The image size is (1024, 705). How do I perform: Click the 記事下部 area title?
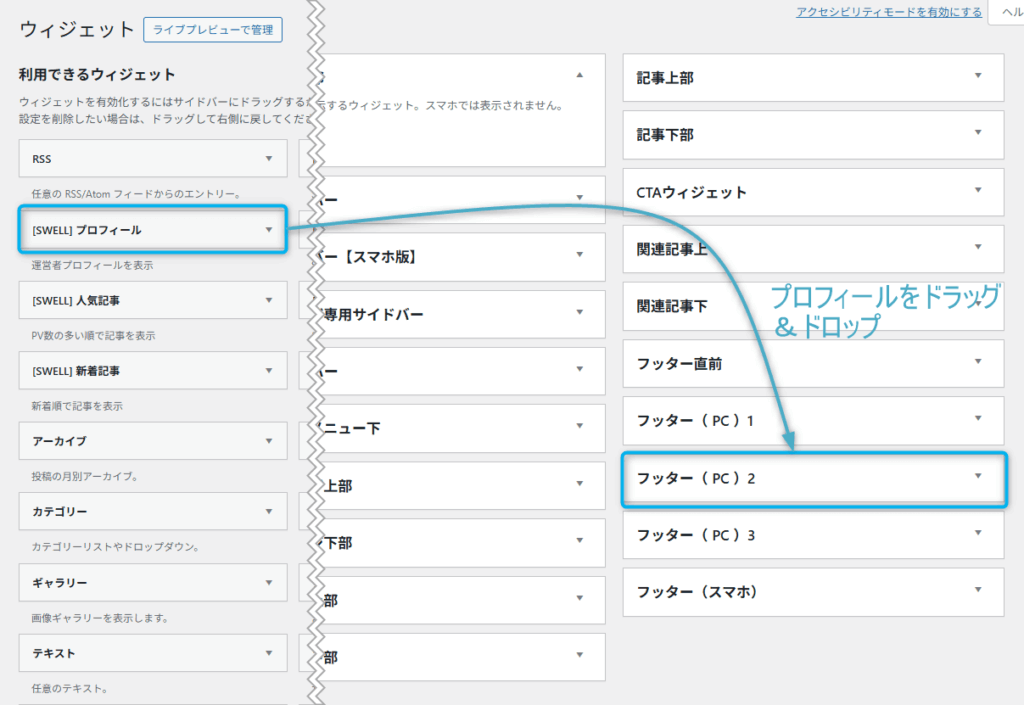pos(665,135)
